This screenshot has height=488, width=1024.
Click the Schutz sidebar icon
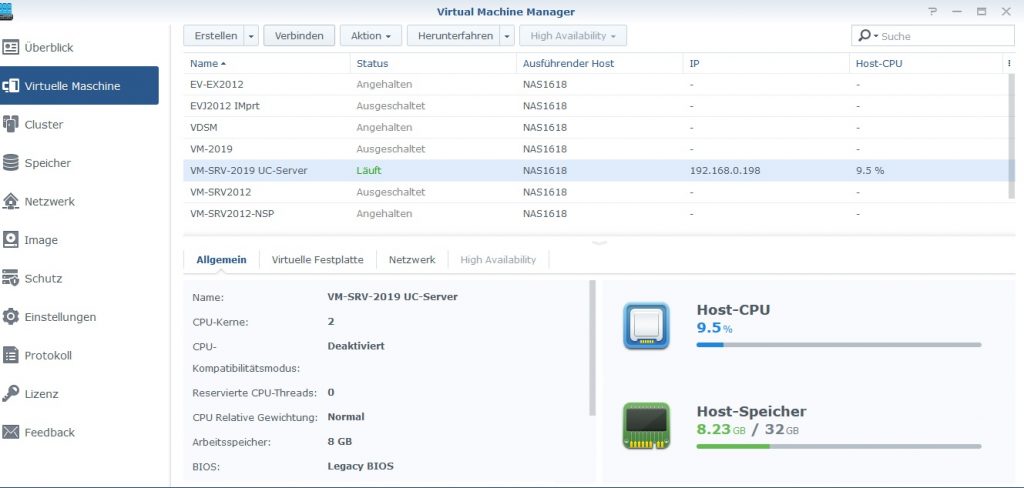10,278
